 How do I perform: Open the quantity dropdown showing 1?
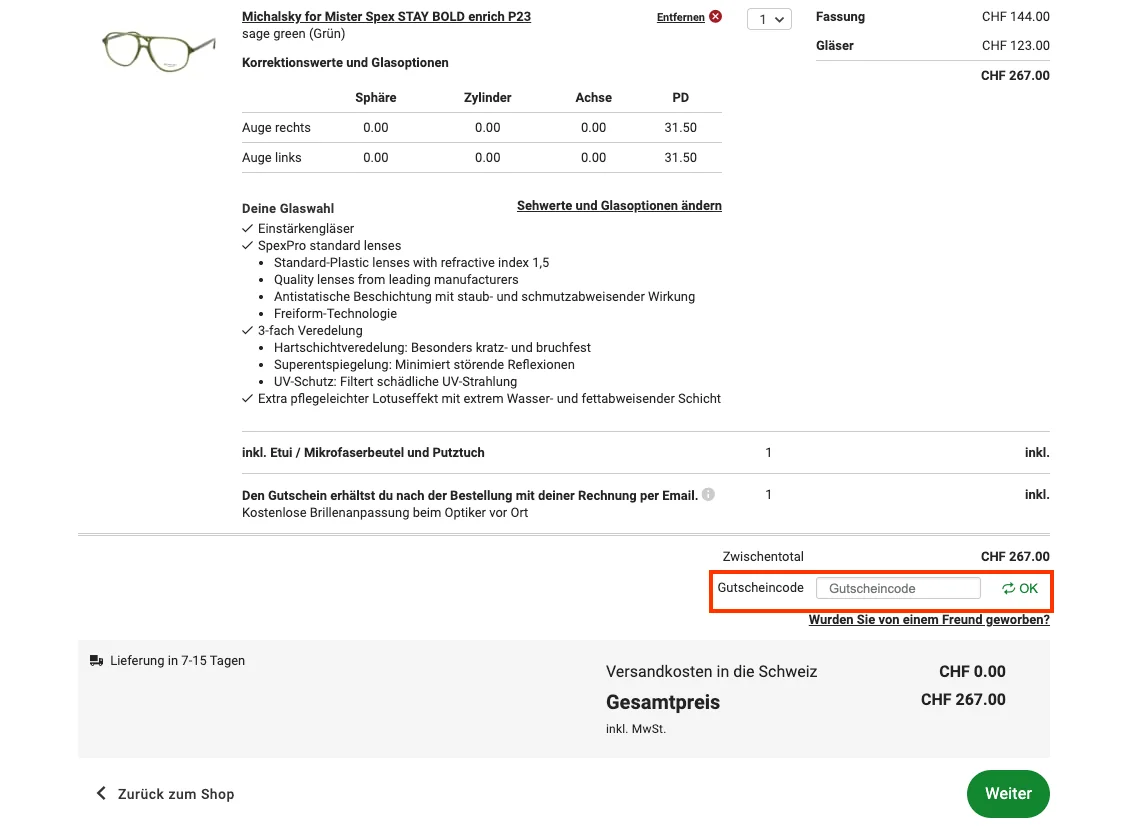click(769, 18)
